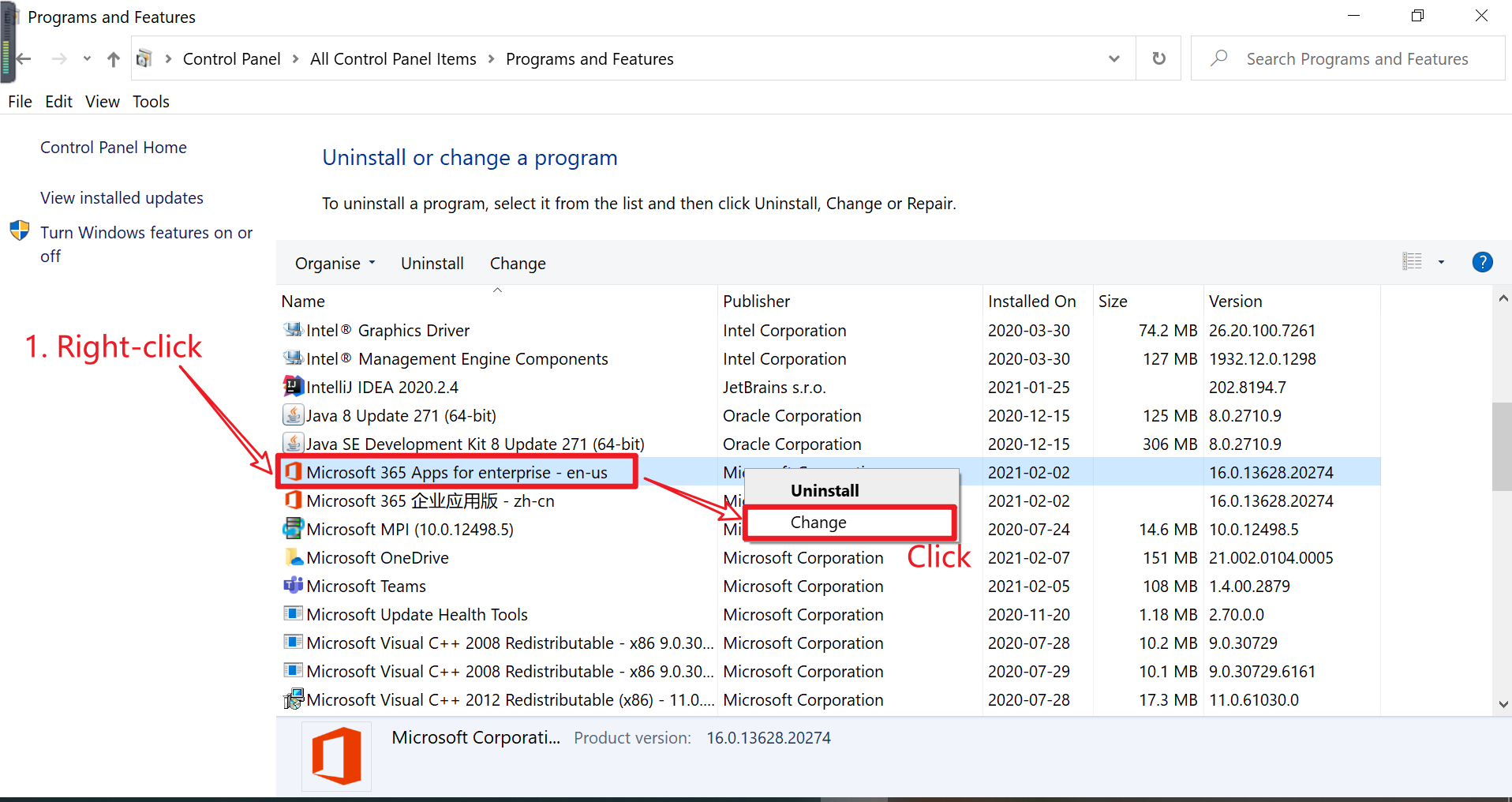This screenshot has height=802, width=1512.
Task: Click JetBrains s.r.o. publisher cell
Action: click(x=774, y=388)
